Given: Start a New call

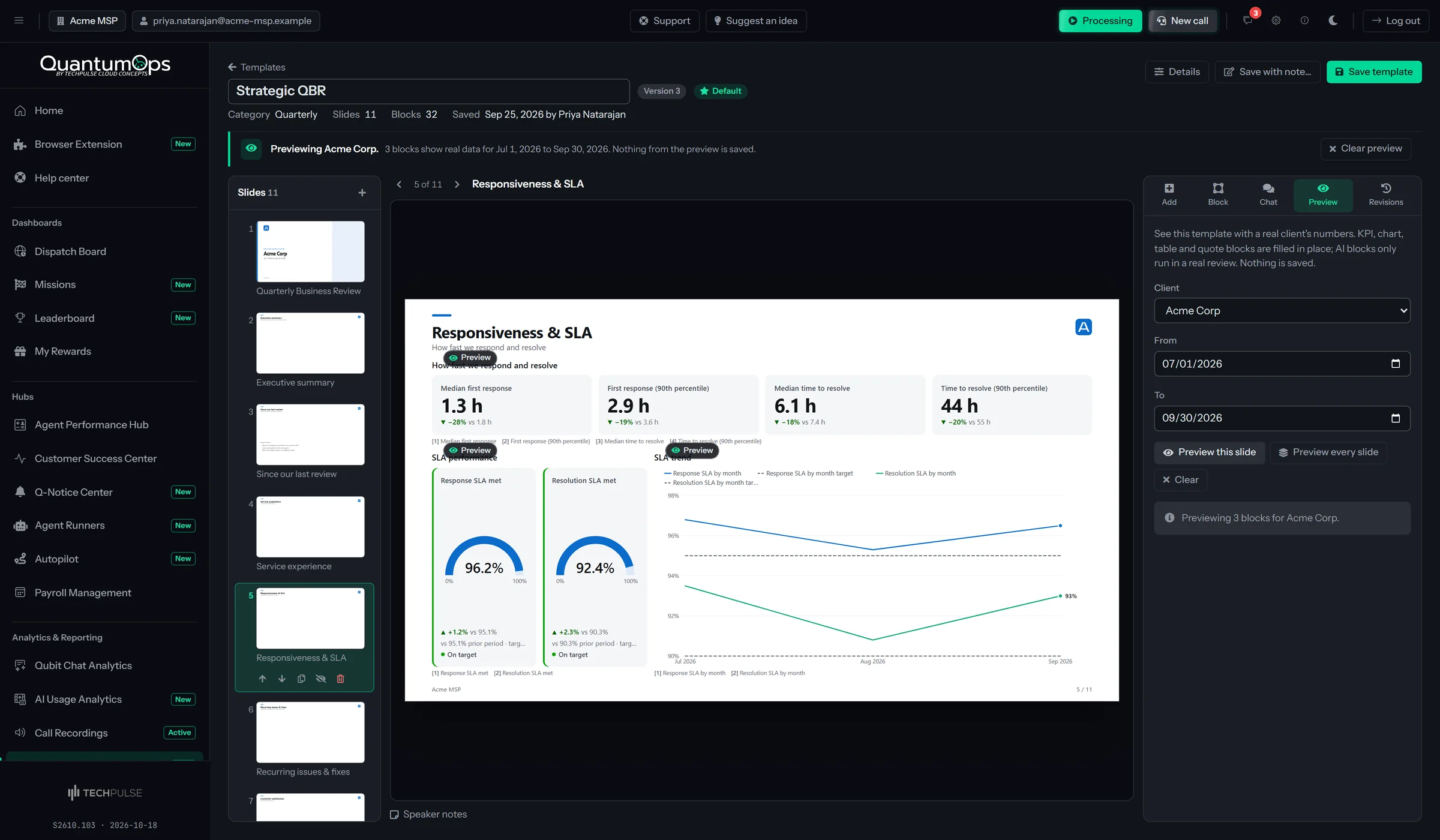Looking at the screenshot, I should click(1183, 20).
